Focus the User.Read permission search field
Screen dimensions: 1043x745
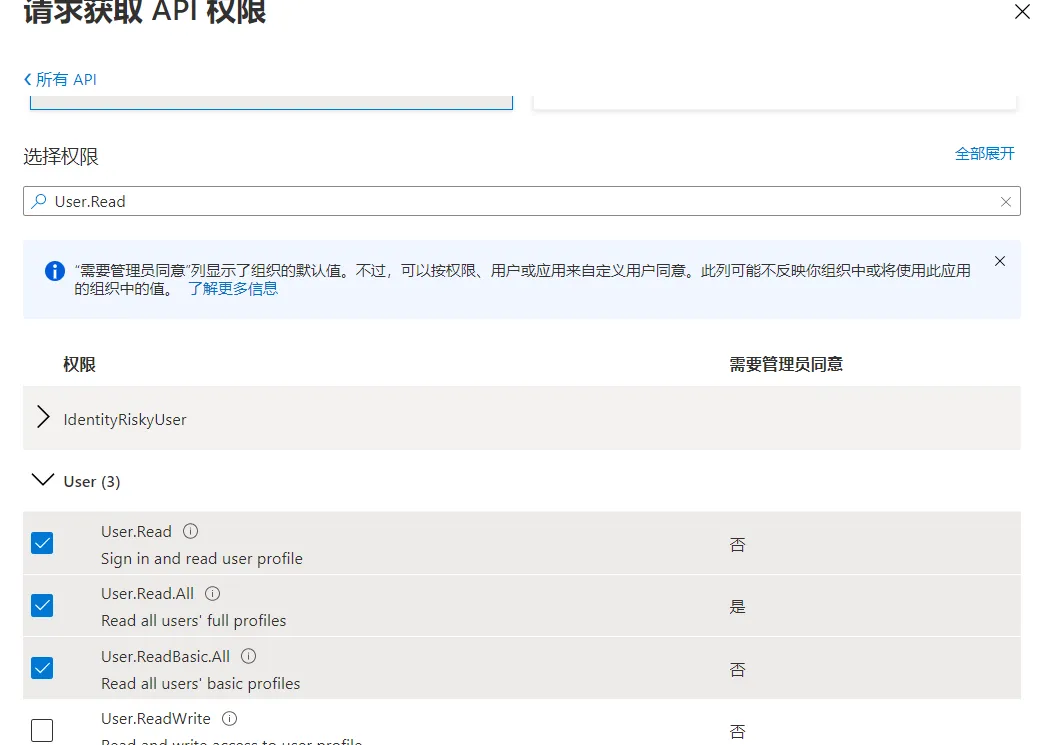[522, 201]
